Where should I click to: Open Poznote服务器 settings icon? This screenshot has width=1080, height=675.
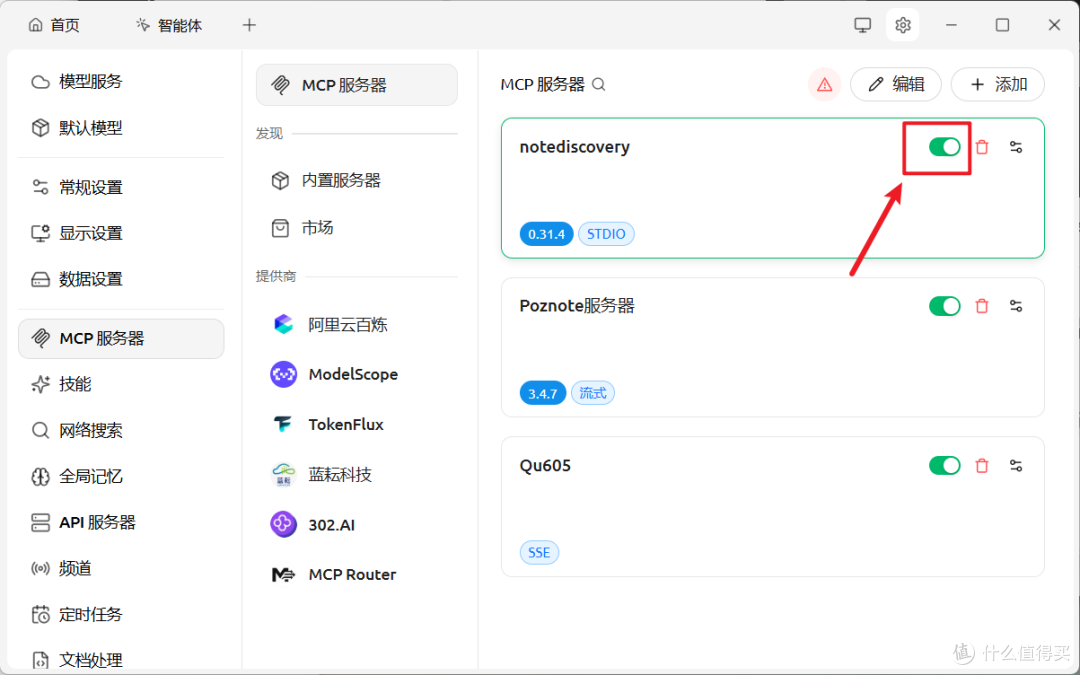[x=1016, y=306]
